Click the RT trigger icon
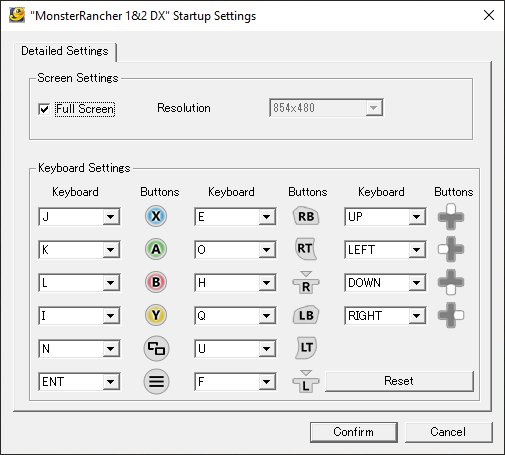This screenshot has height=455, width=505. tap(306, 249)
